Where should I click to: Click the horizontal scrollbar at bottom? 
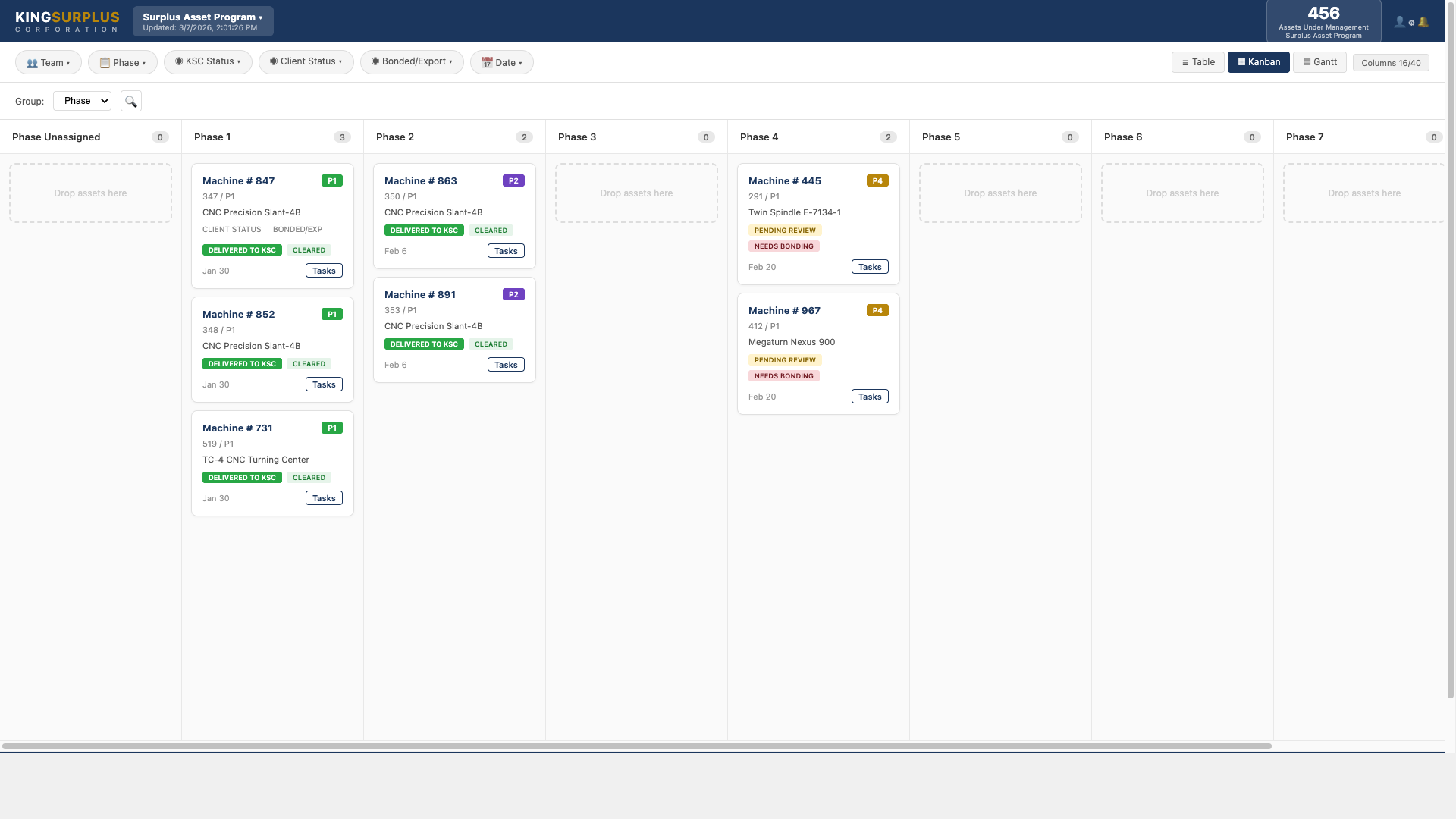637,746
